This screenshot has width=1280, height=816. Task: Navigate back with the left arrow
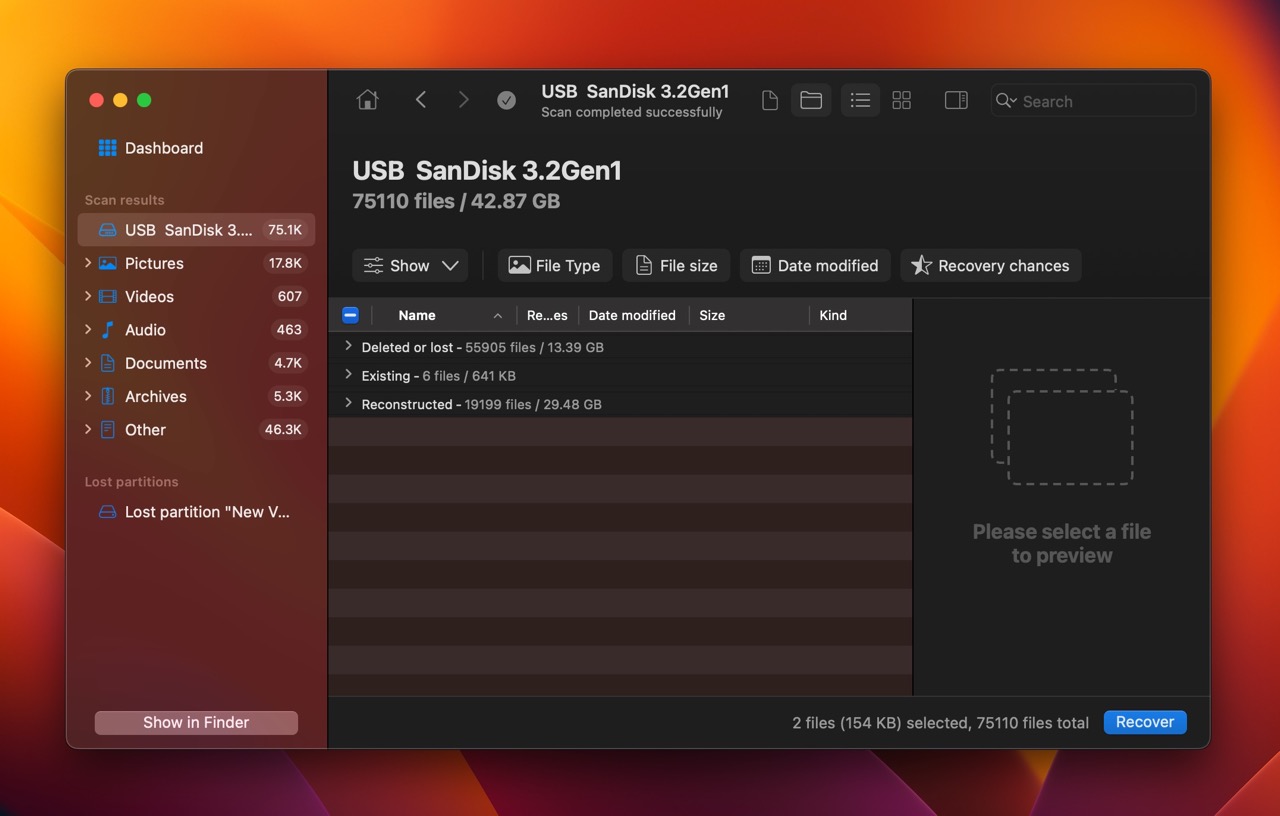421,100
